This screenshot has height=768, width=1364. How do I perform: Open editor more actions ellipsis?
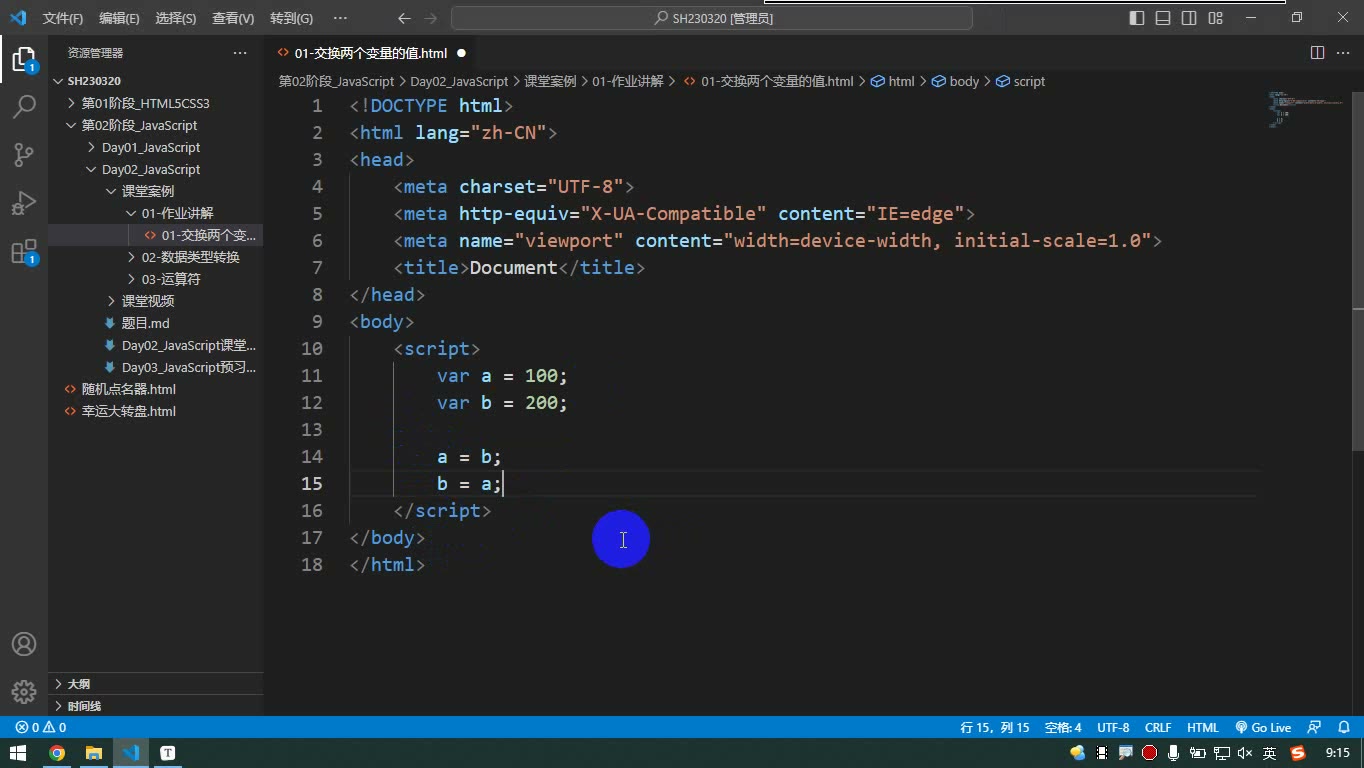click(x=1343, y=53)
